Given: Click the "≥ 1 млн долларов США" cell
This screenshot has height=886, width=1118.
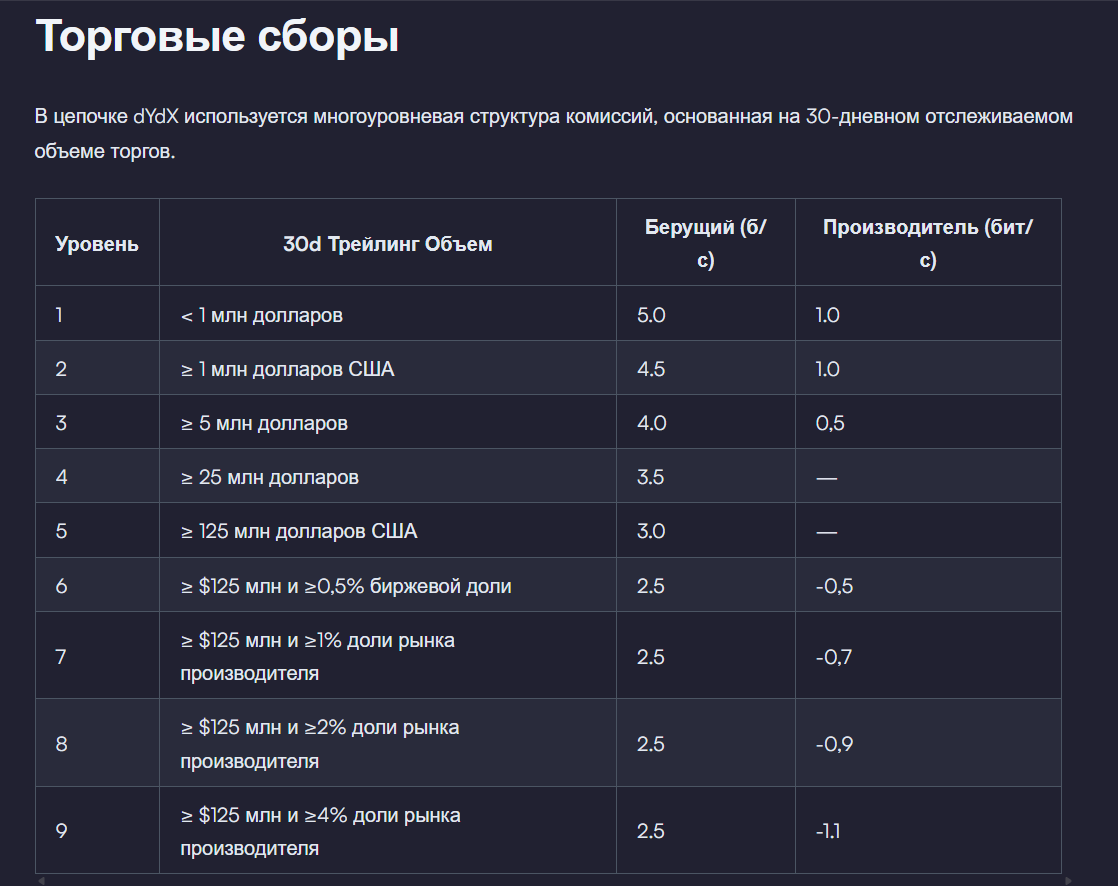Looking at the screenshot, I should tap(288, 369).
